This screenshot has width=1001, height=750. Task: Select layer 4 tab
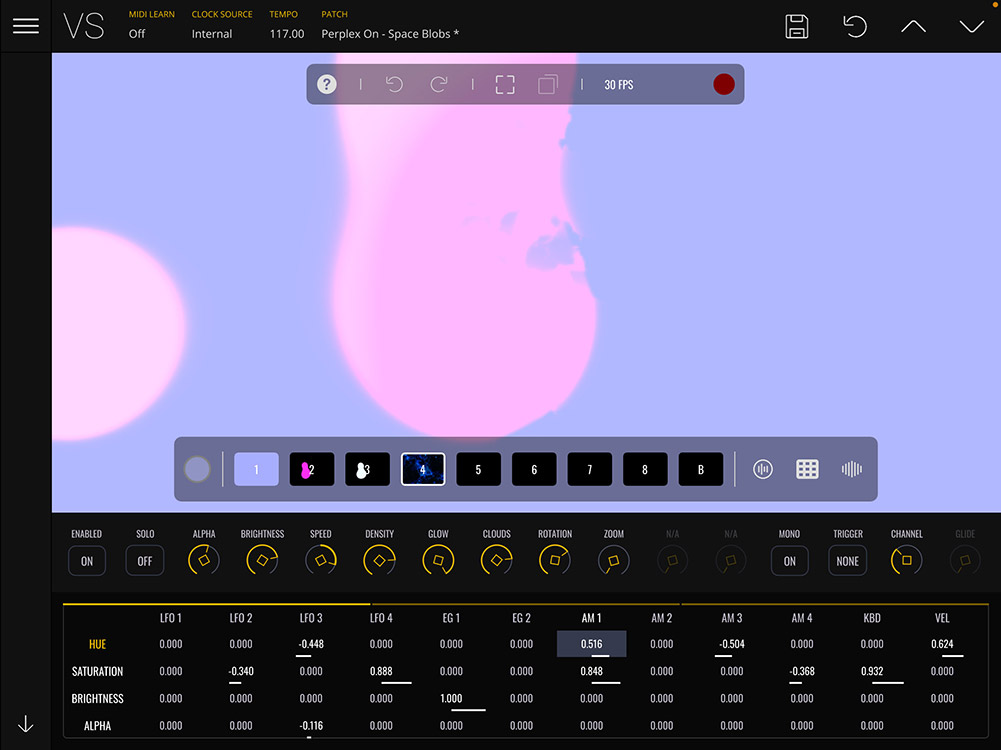423,469
